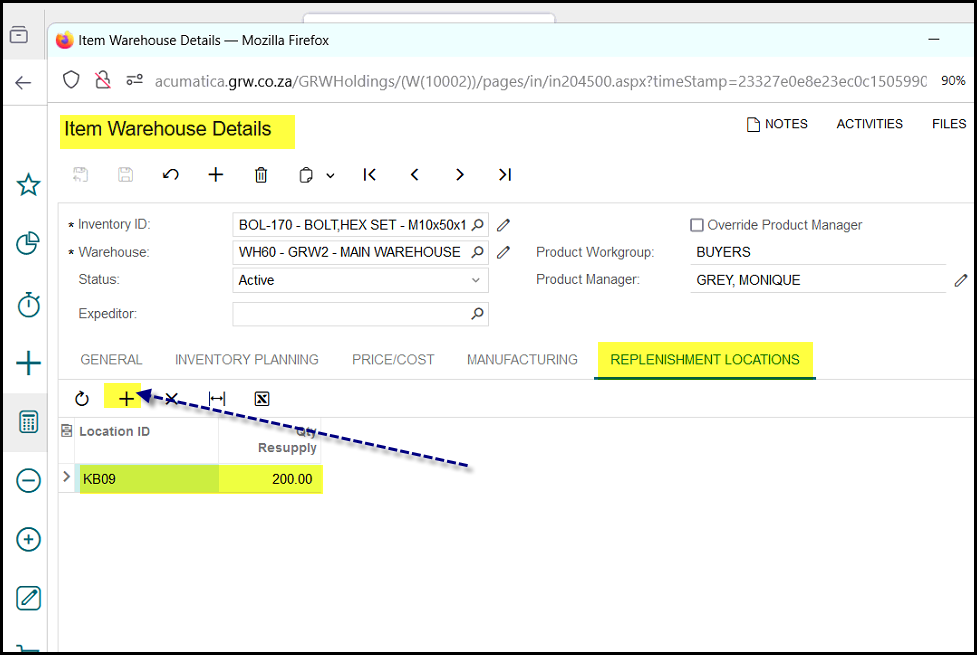The width and height of the screenshot is (977, 655).
Task: Switch to the Inventory Planning tab
Action: point(246,360)
